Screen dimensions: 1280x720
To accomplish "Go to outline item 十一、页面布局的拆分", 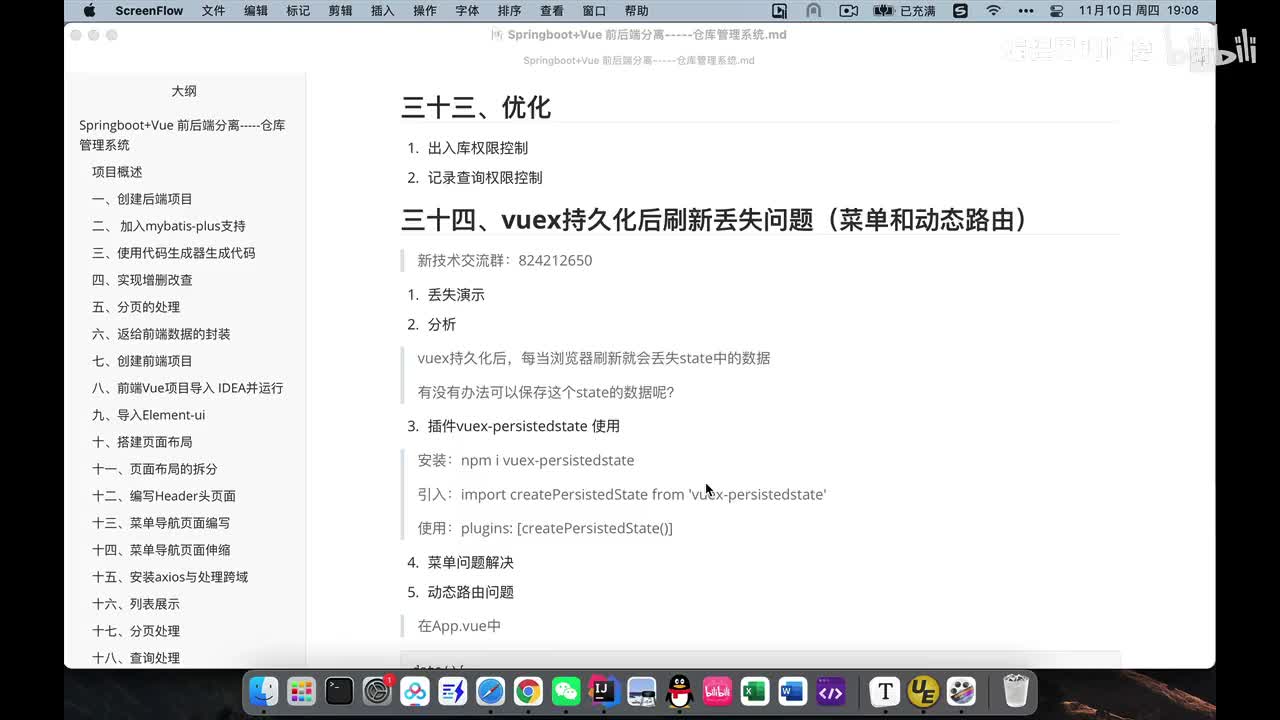I will click(x=154, y=469).
